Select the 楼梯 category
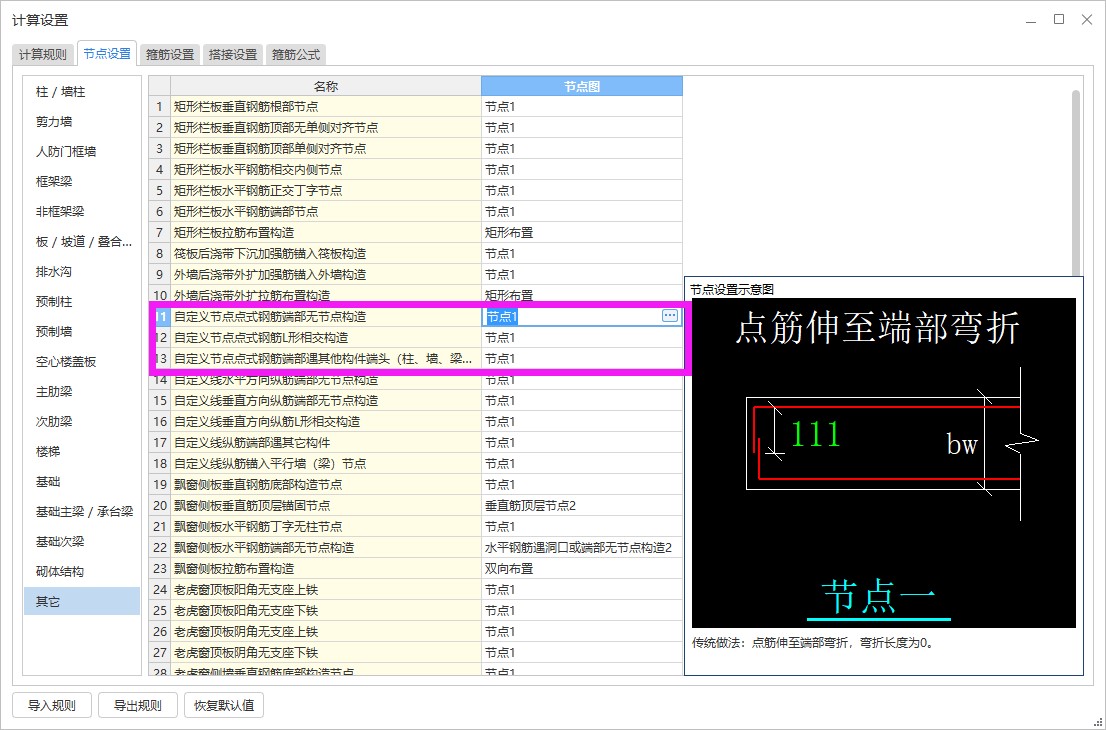The image size is (1106, 730). pyautogui.click(x=80, y=451)
